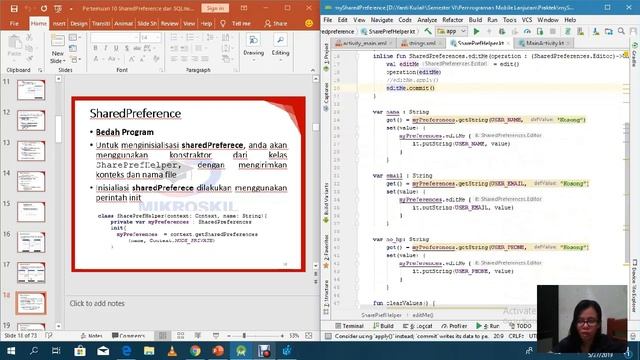
Task: Click the PowerPoint smiley feedback icon
Action: 309,23
